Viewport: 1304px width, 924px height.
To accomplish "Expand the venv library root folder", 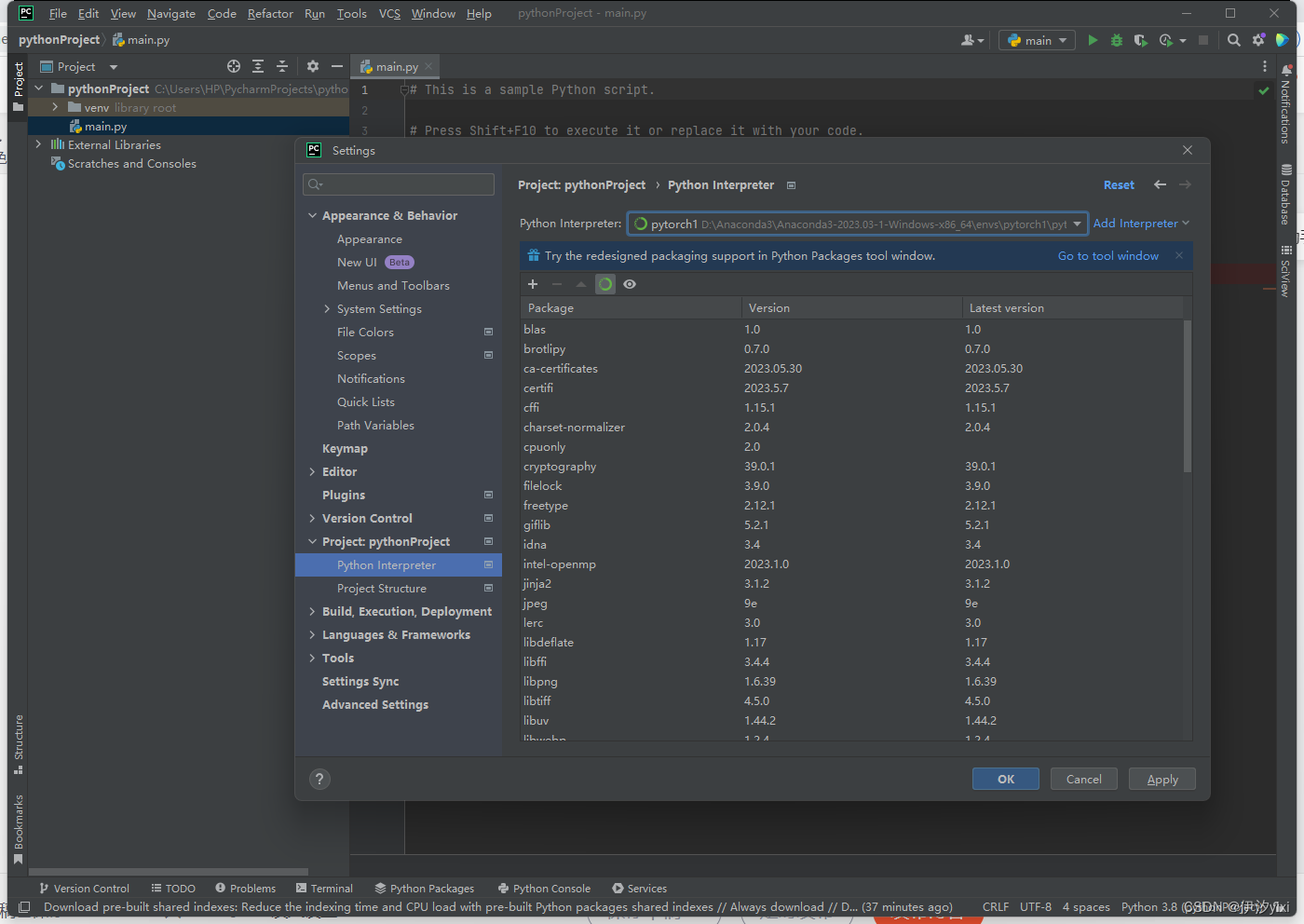I will (55, 108).
